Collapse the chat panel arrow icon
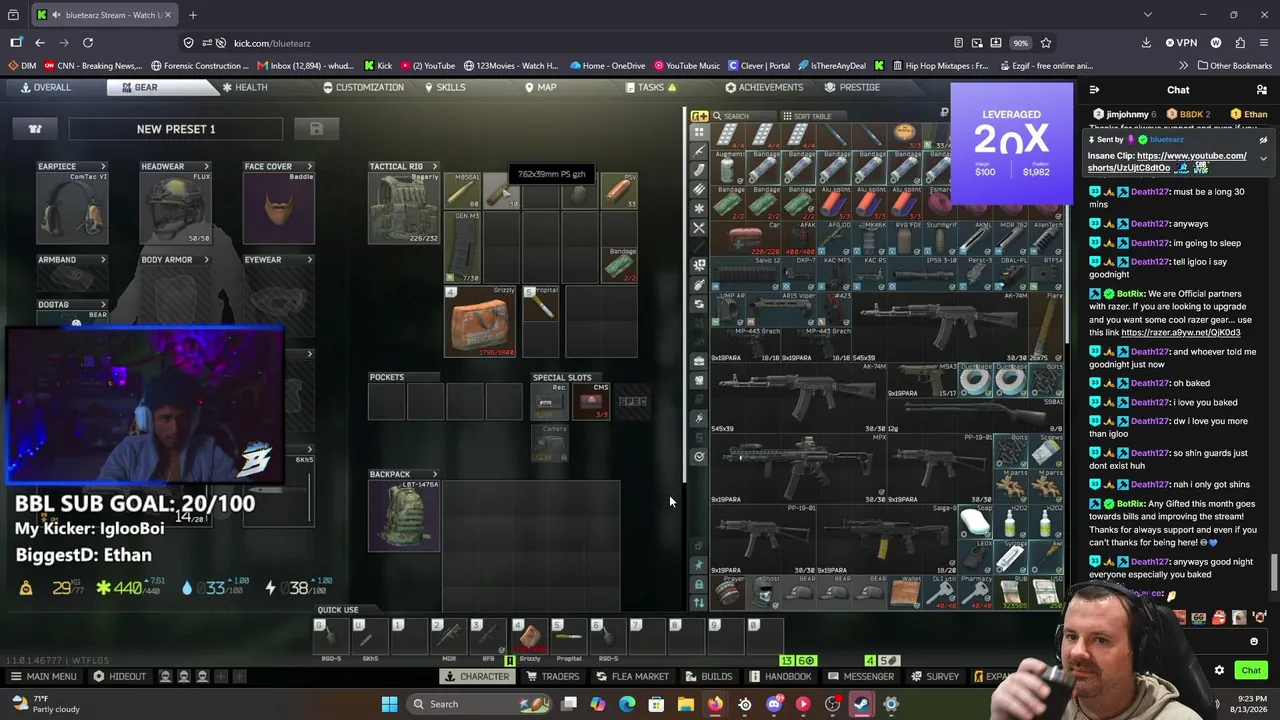Viewport: 1280px width, 720px height. pyautogui.click(x=1095, y=90)
